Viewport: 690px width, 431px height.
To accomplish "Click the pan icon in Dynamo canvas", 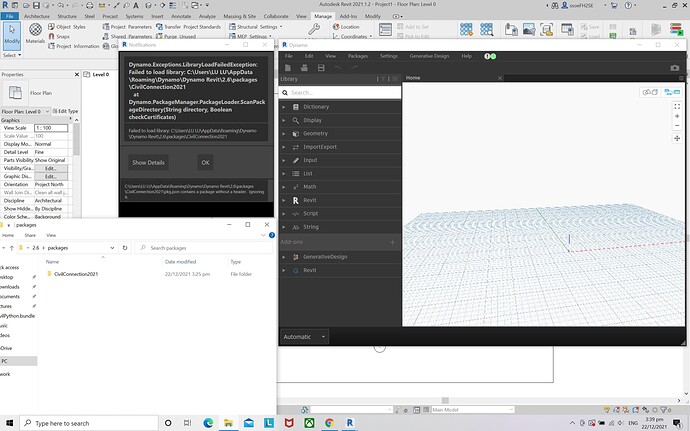I will 677,138.
